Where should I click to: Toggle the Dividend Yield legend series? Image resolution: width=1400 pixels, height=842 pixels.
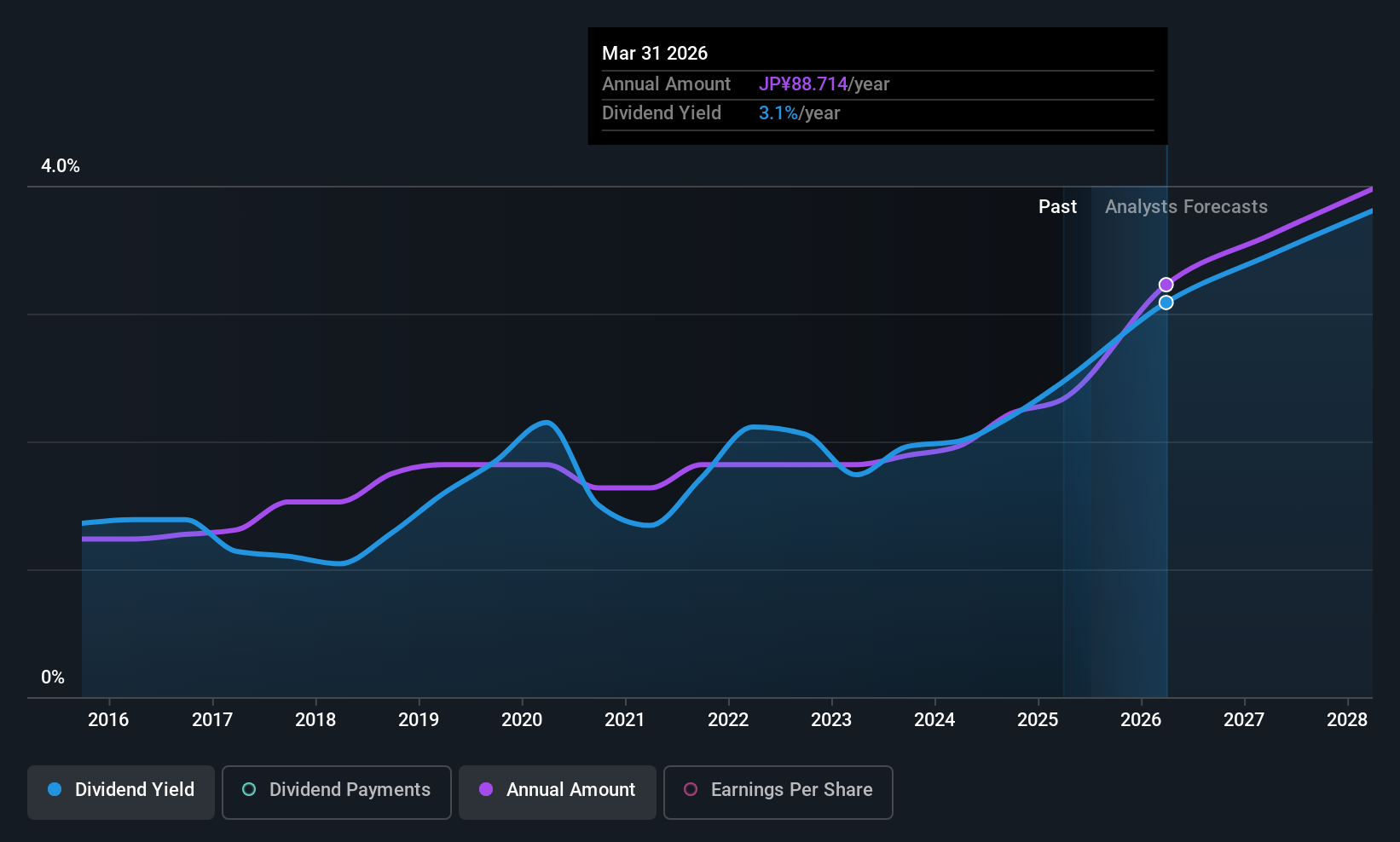pyautogui.click(x=121, y=793)
